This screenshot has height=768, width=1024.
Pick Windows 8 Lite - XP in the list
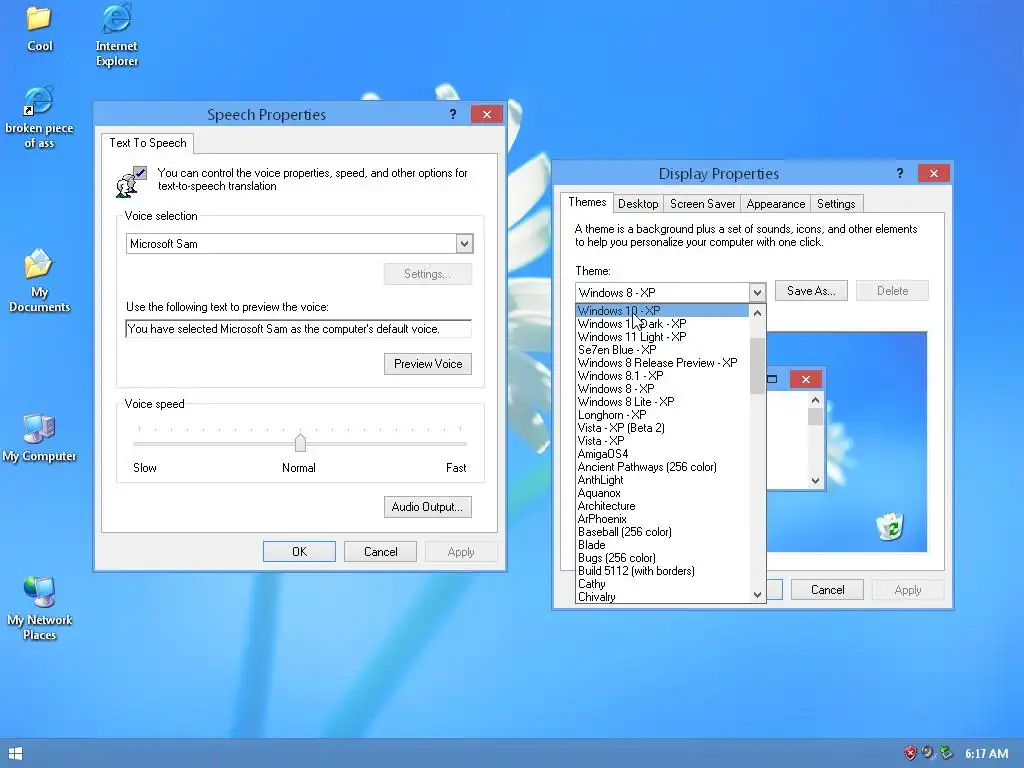[x=662, y=402]
